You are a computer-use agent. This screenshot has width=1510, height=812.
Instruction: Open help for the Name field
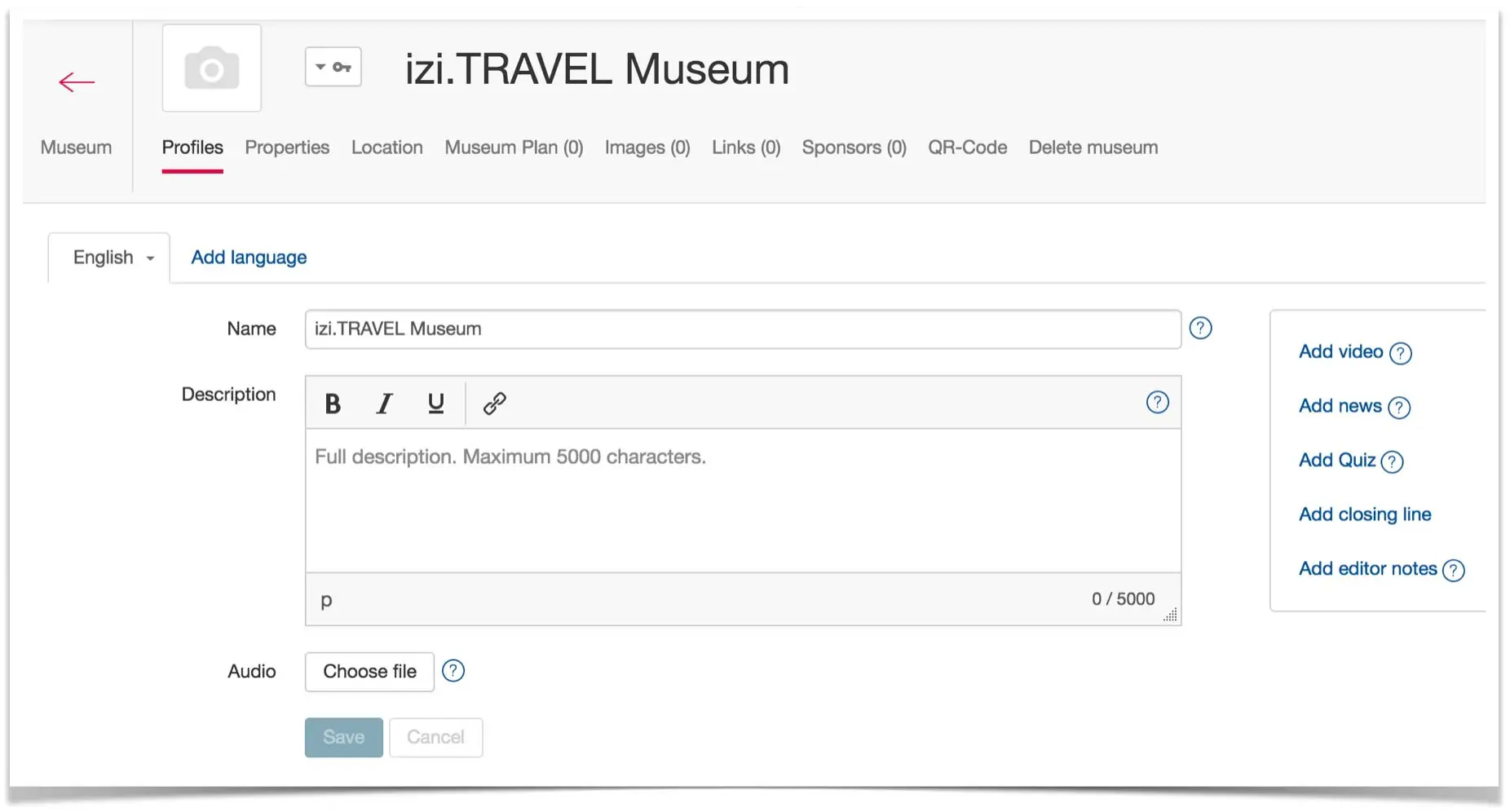[1200, 329]
